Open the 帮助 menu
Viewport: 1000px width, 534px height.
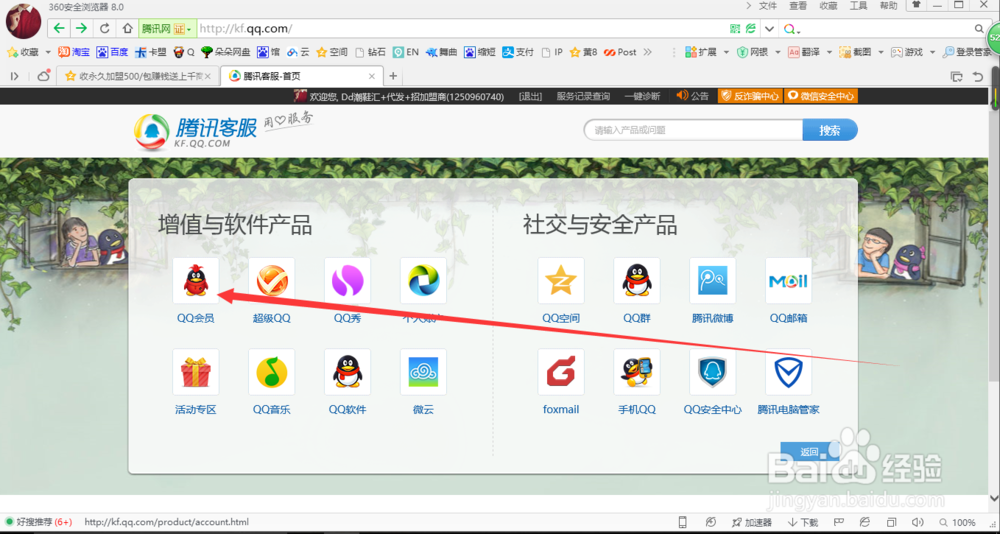888,6
